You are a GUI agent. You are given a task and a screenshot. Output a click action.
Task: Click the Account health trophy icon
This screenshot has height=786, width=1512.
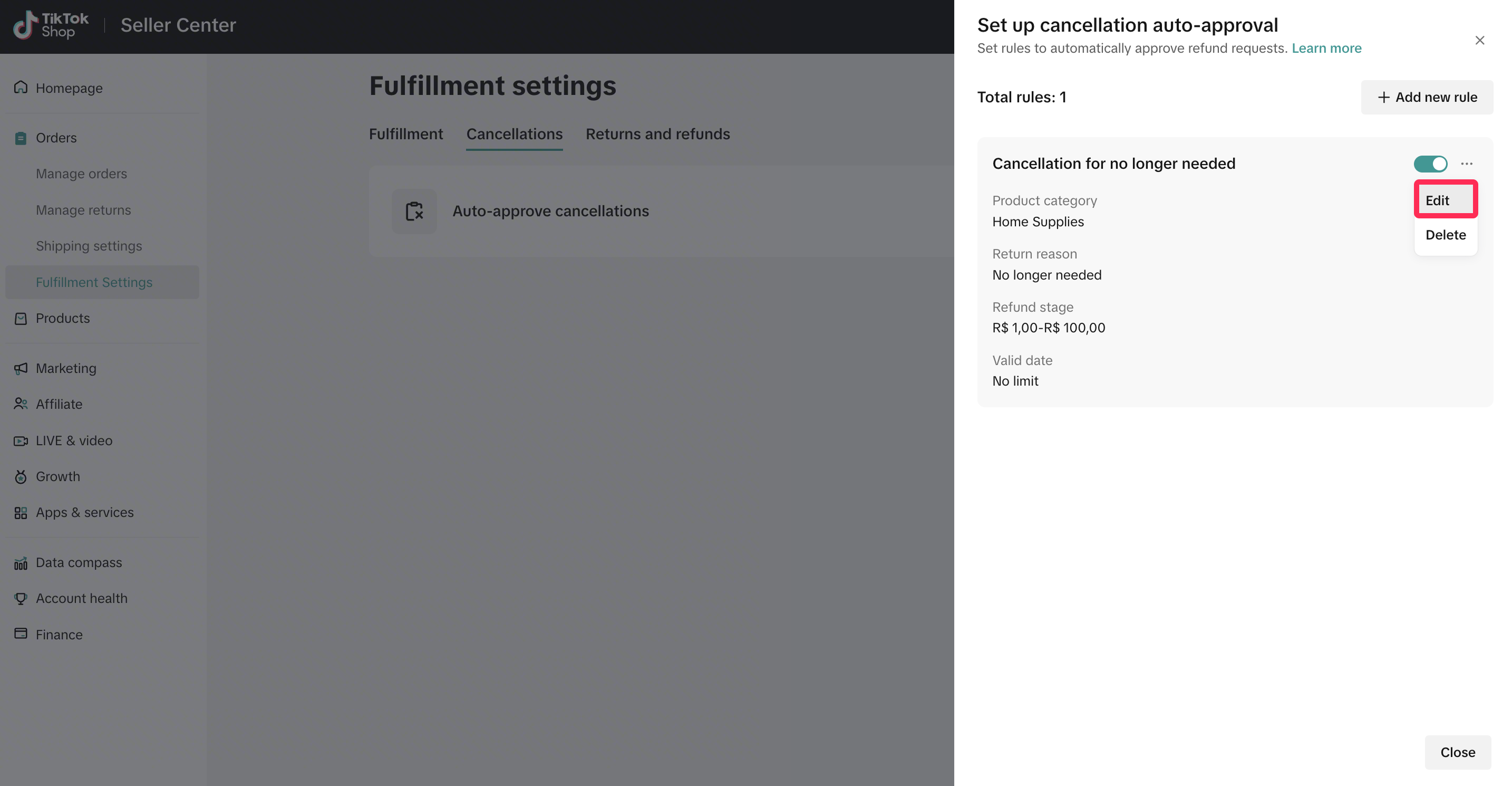click(21, 599)
